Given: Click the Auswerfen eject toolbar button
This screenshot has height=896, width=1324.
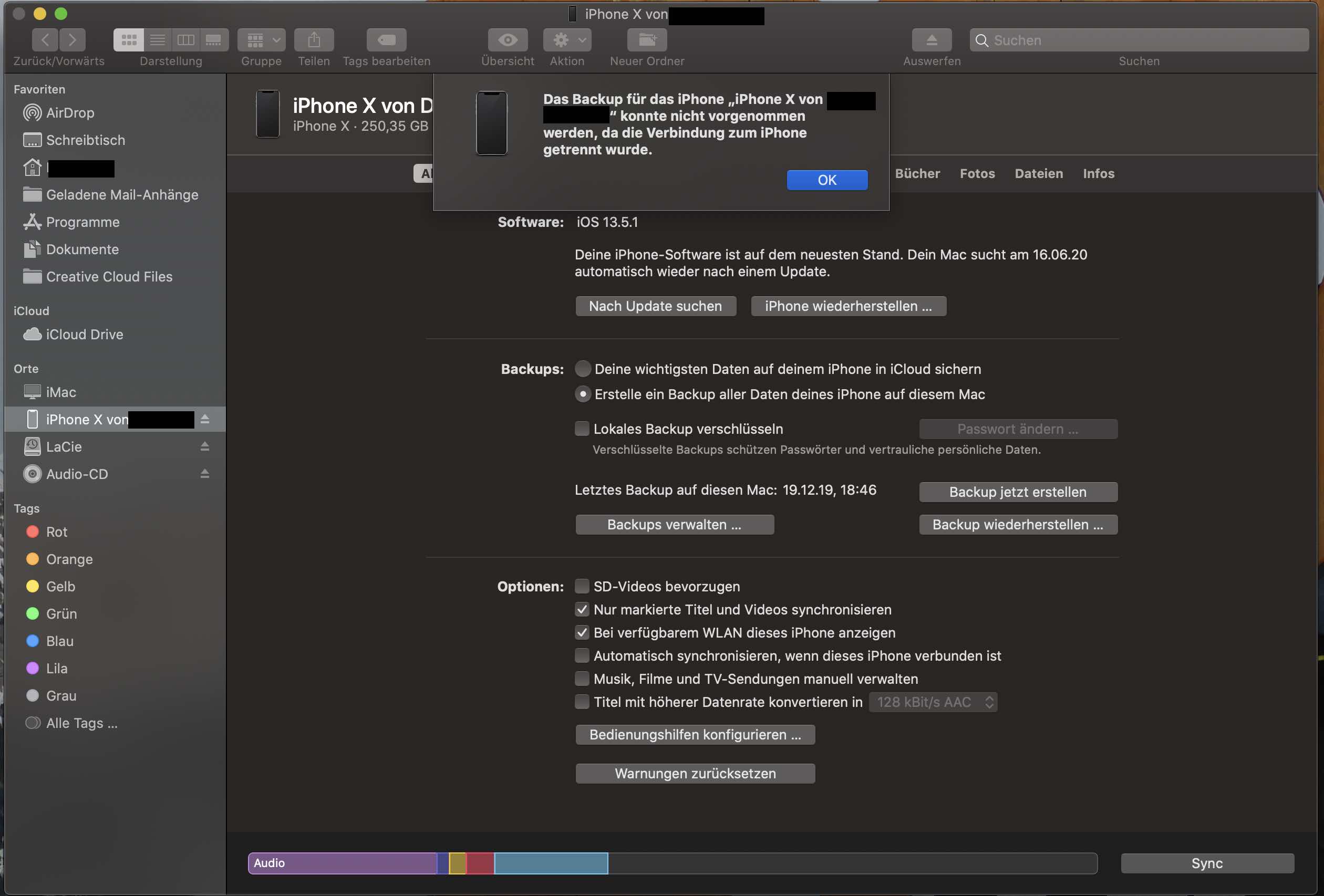Looking at the screenshot, I should click(932, 40).
